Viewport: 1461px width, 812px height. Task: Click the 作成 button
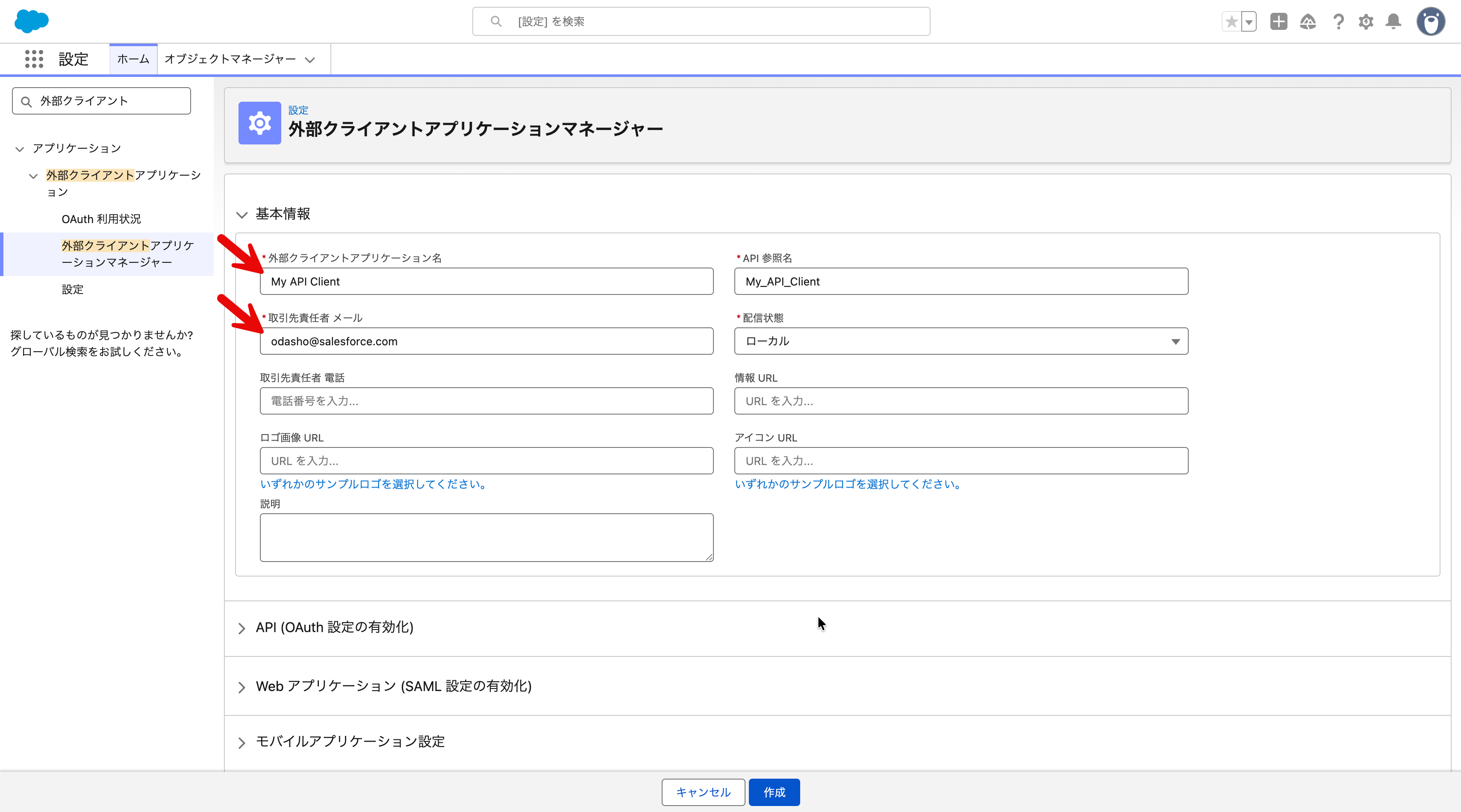point(774,792)
